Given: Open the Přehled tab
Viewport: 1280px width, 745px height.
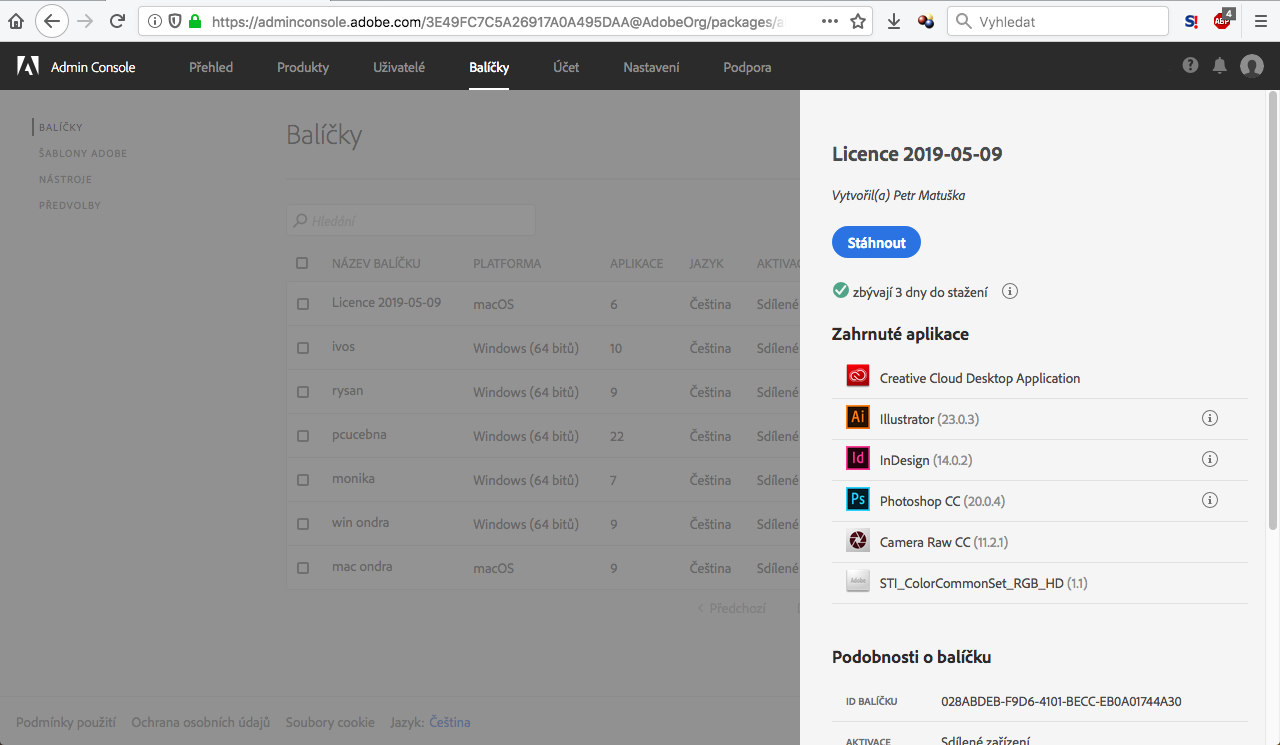Looking at the screenshot, I should (x=211, y=67).
